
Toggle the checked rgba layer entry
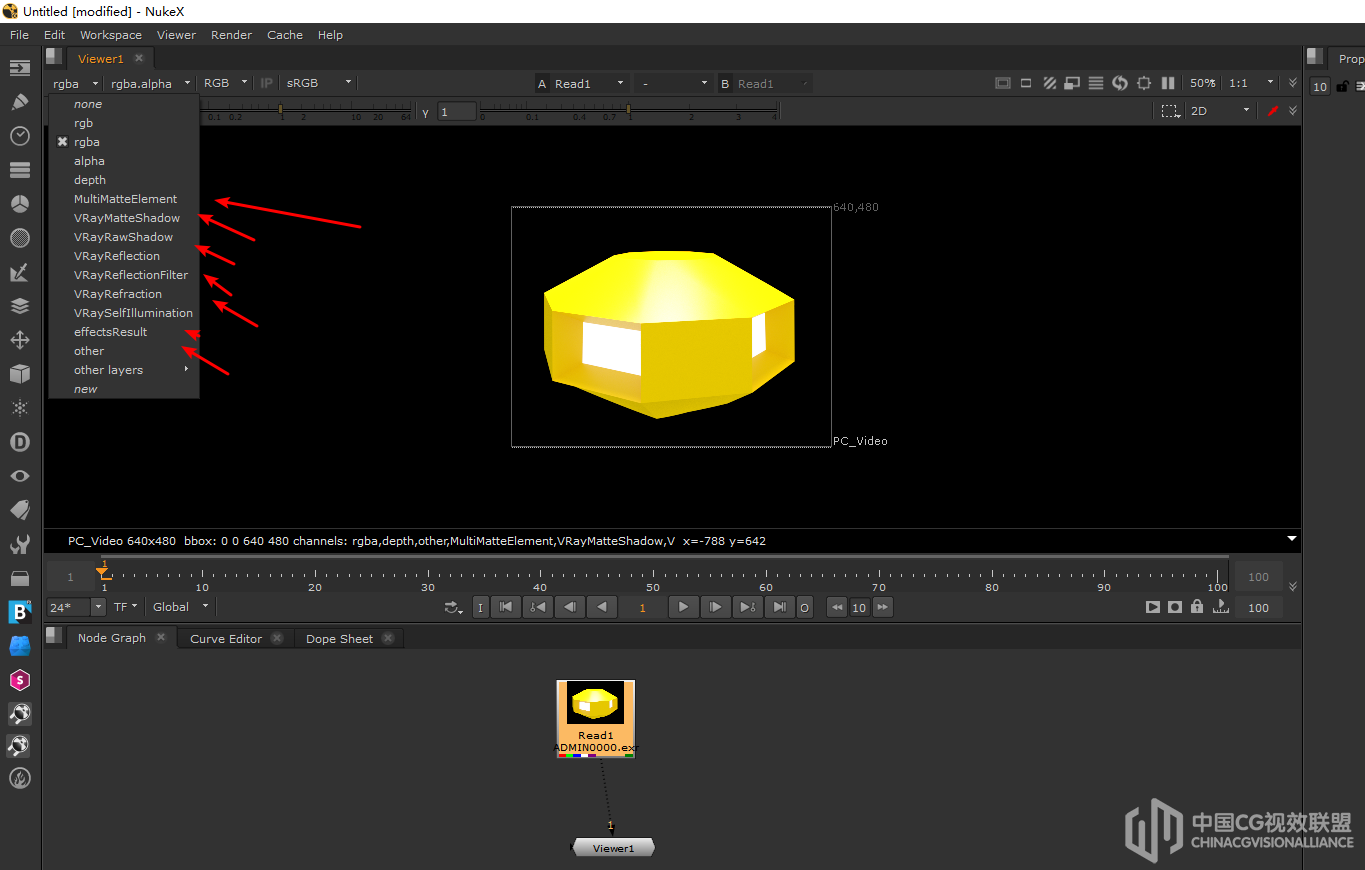123,142
